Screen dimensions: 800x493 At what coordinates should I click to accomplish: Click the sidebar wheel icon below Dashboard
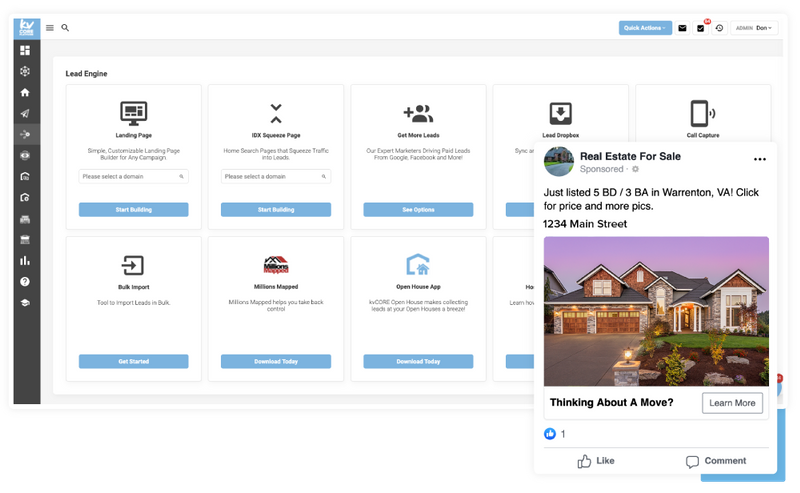tap(25, 71)
